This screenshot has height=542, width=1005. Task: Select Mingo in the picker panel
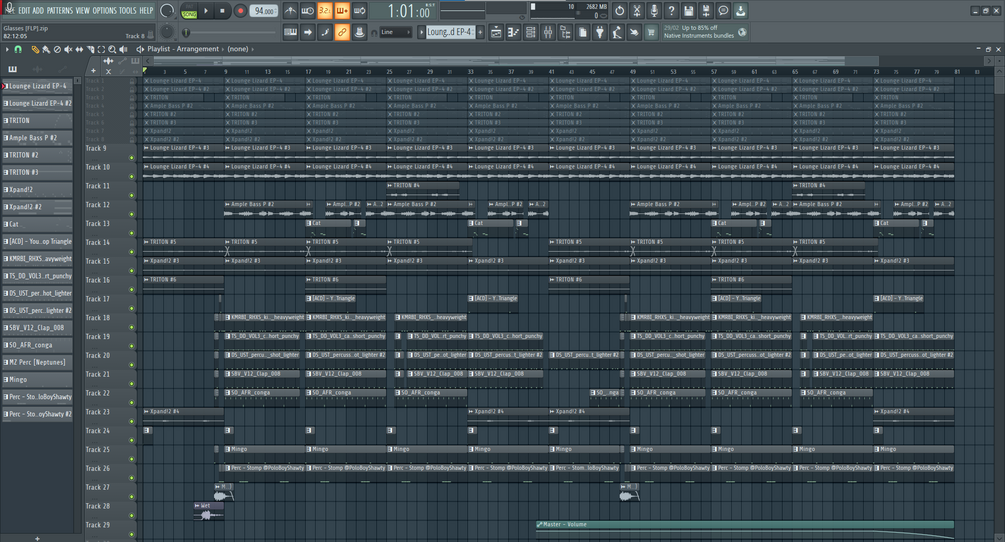37,380
